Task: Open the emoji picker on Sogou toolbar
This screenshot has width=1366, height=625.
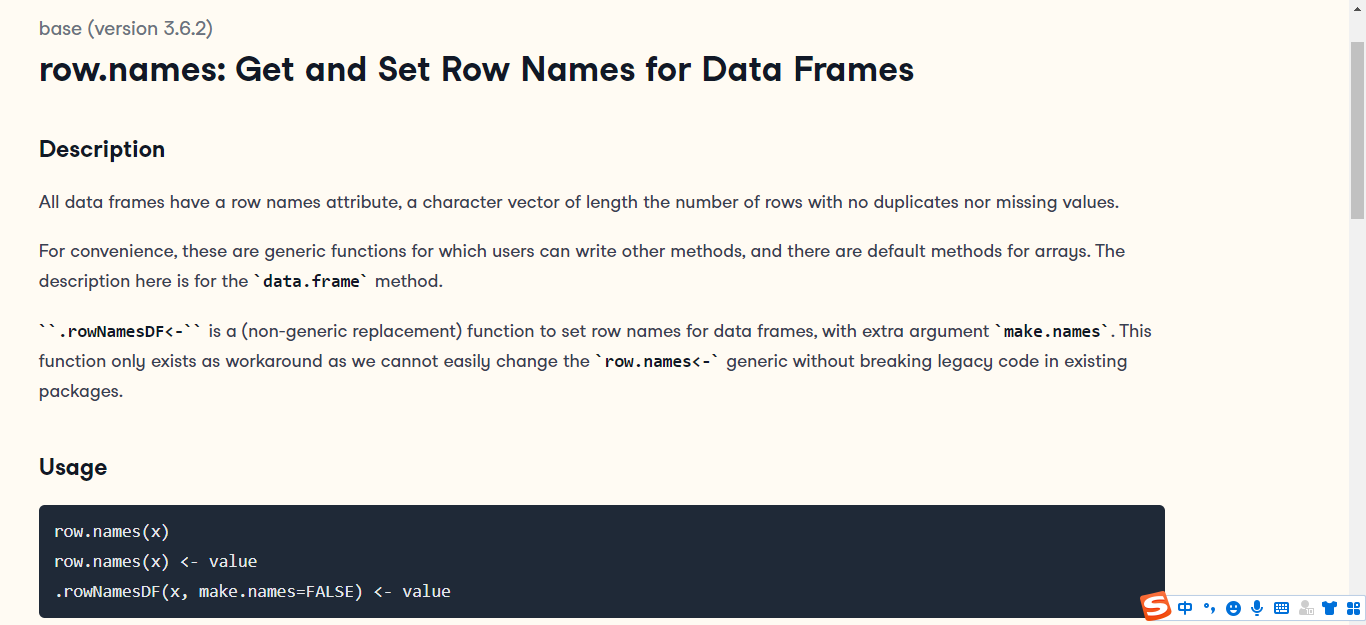Action: (x=1233, y=607)
